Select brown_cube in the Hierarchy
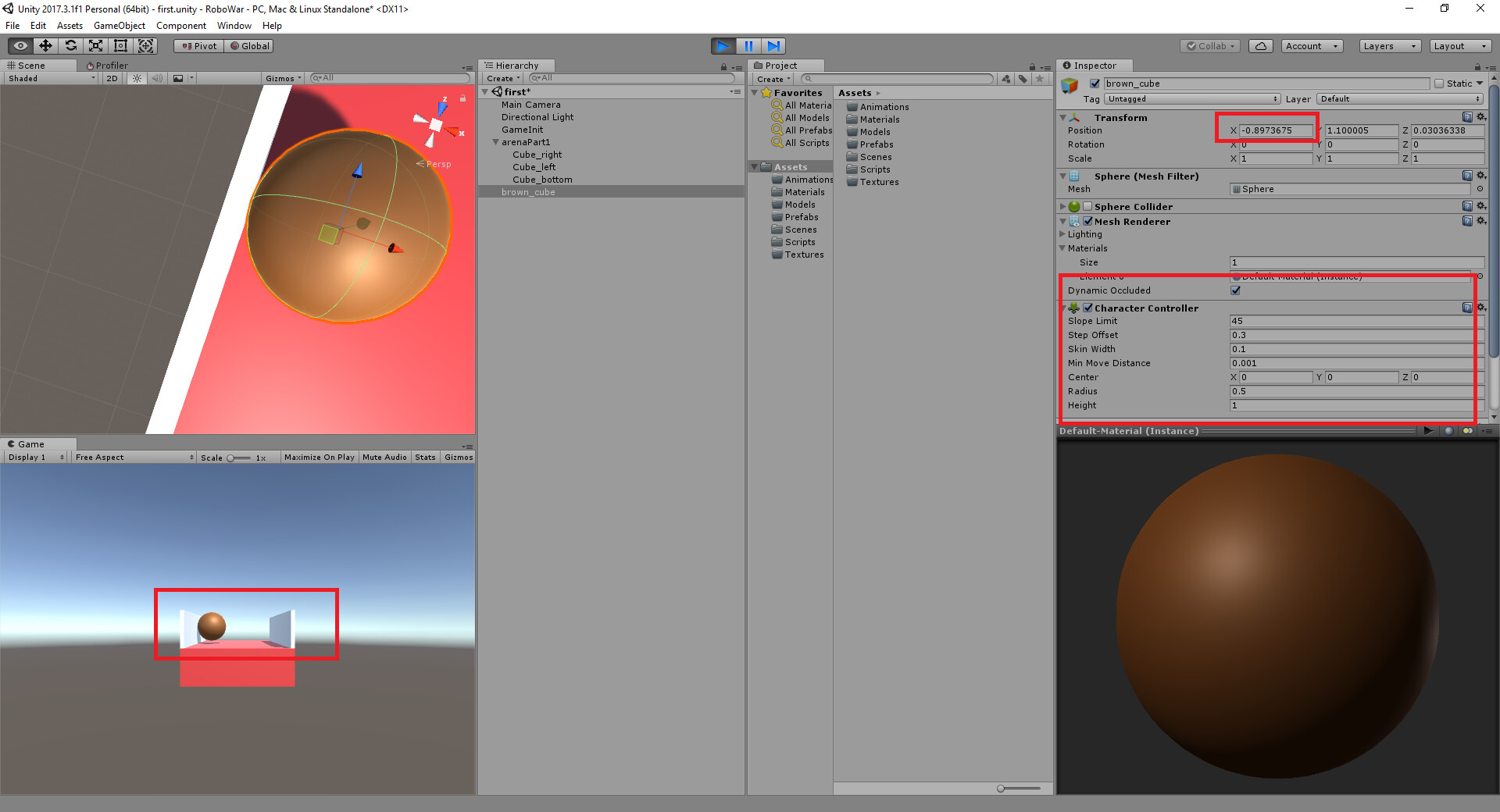 click(x=528, y=191)
